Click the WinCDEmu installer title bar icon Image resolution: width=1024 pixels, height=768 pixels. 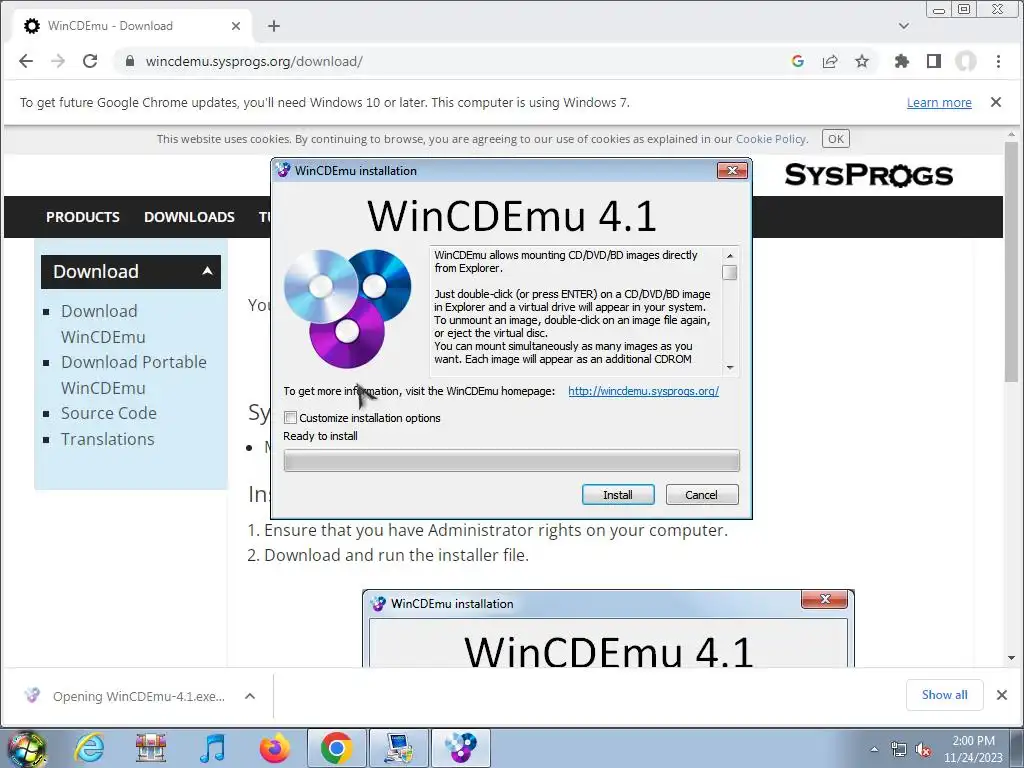283,170
